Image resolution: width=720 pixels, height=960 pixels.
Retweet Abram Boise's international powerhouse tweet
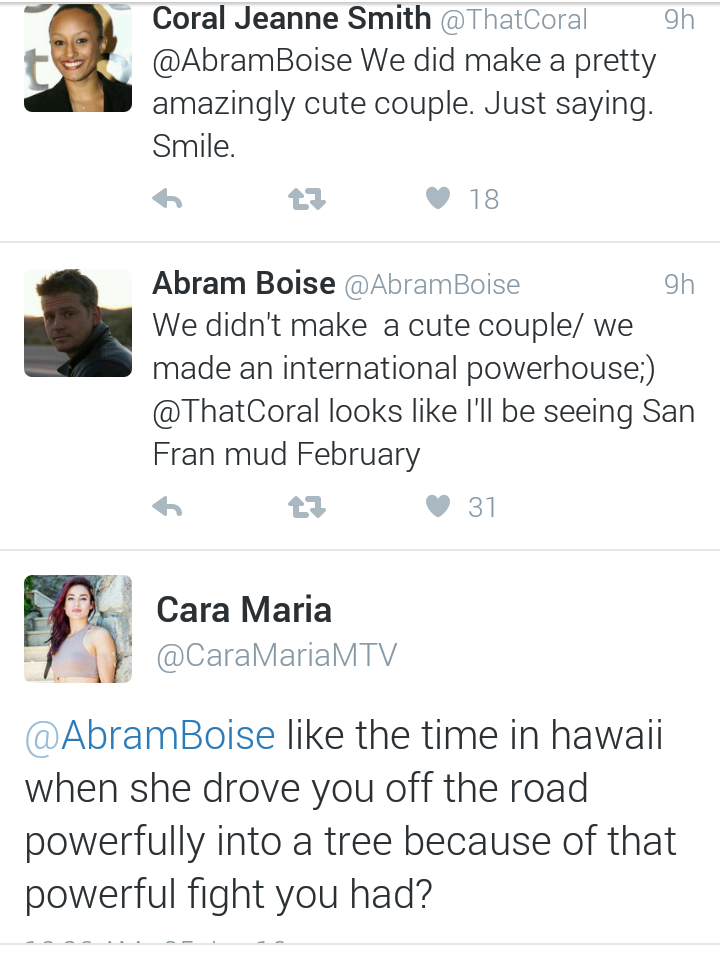[x=307, y=507]
